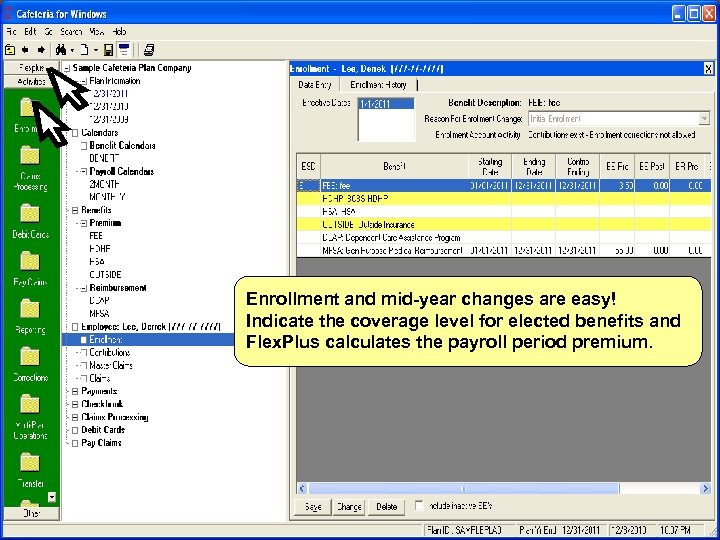
Task: Select the DCAP reimbursement node
Action: pyautogui.click(x=99, y=301)
